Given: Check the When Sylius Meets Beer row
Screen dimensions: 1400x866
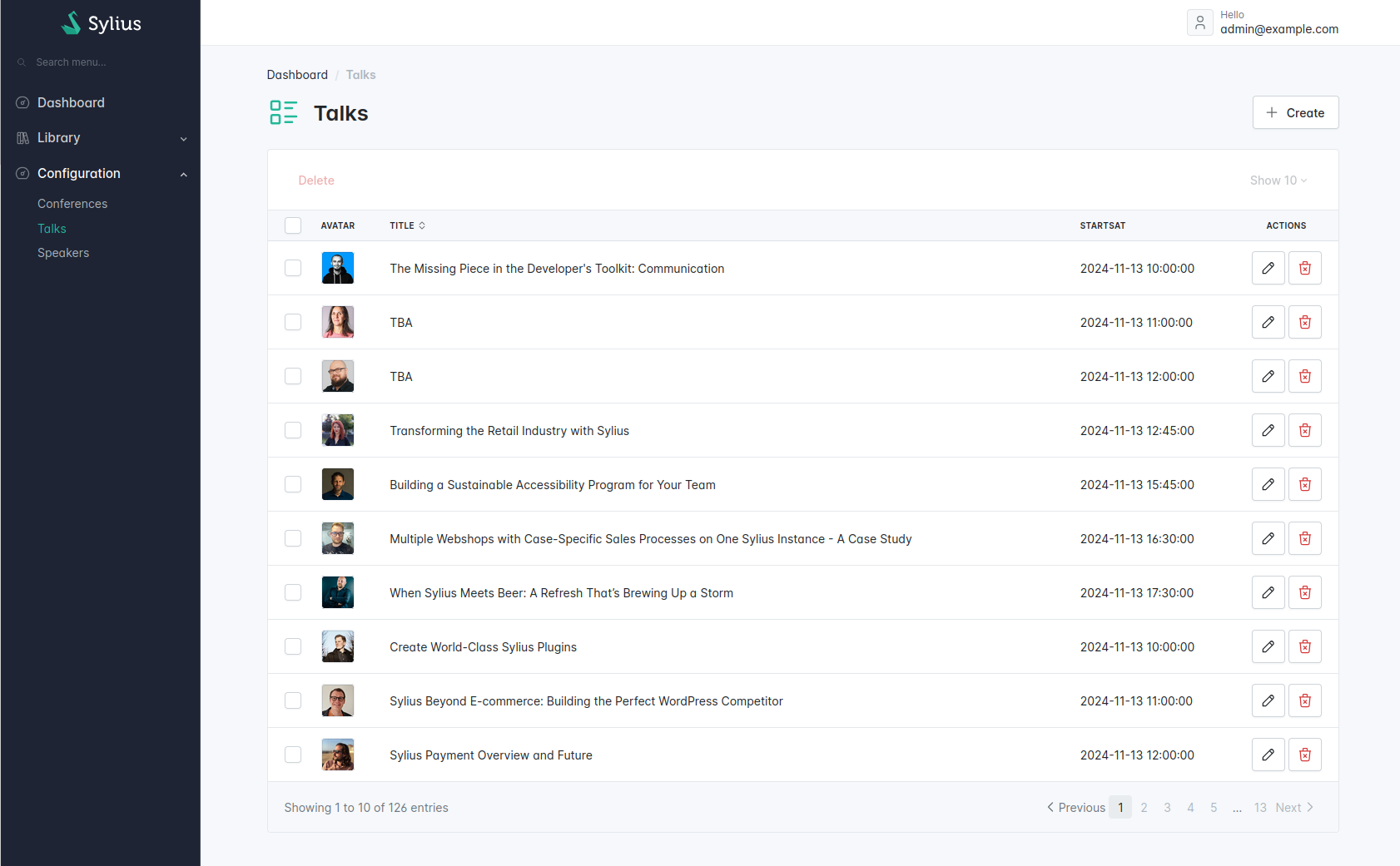Looking at the screenshot, I should [x=293, y=592].
